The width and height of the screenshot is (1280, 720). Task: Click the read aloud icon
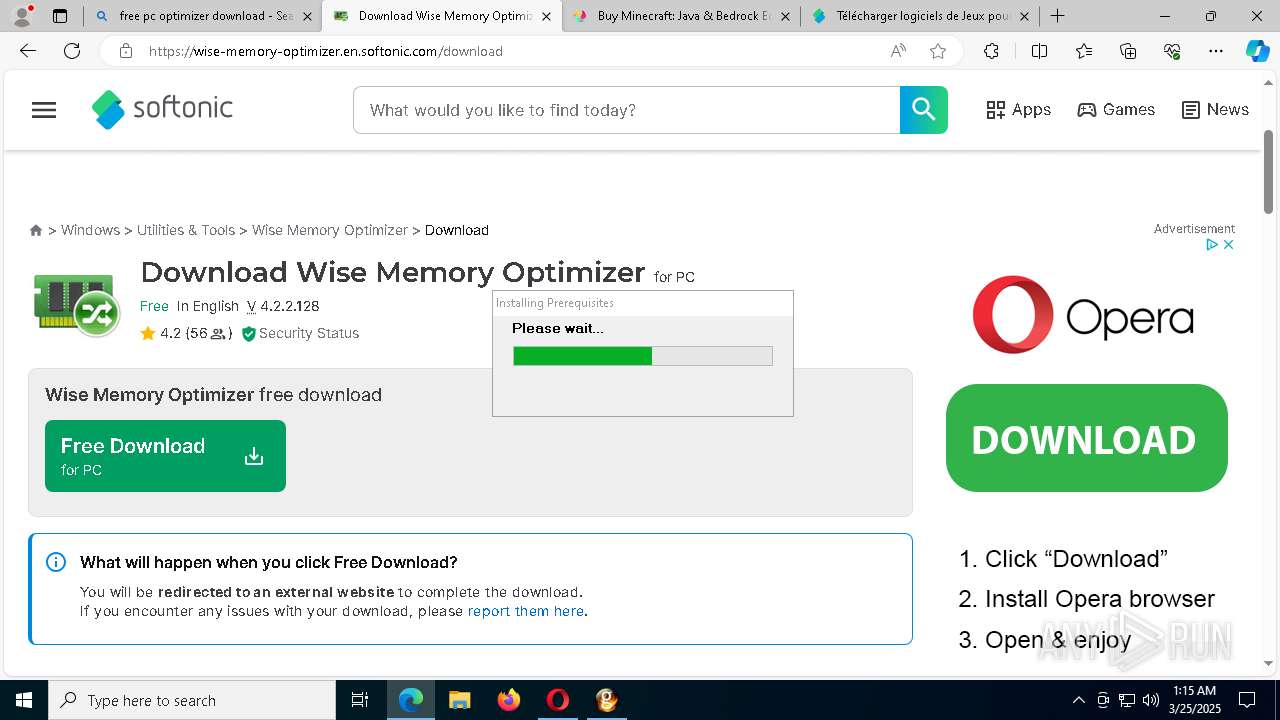[x=898, y=51]
